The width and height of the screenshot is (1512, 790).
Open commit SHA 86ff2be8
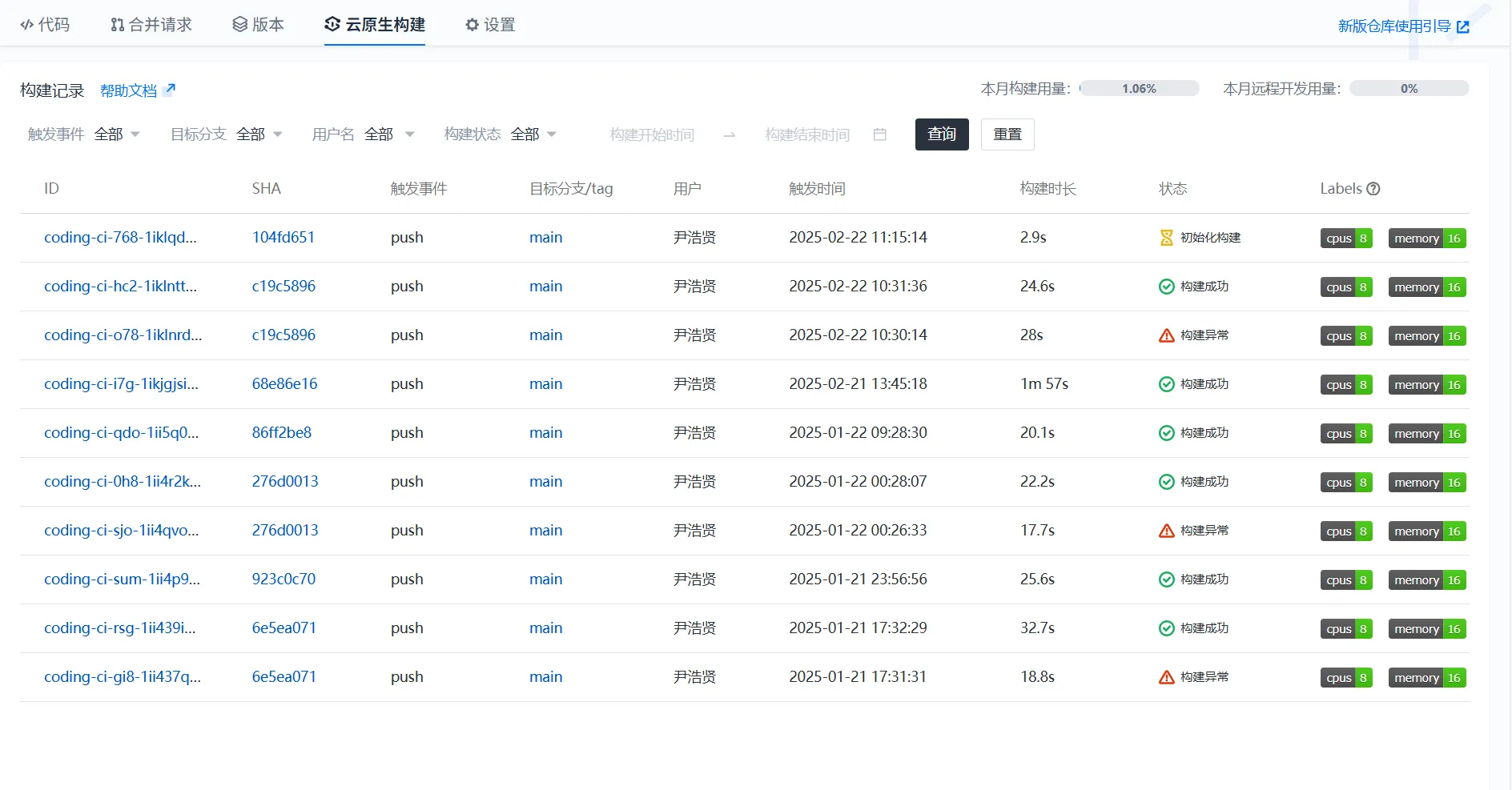(282, 433)
